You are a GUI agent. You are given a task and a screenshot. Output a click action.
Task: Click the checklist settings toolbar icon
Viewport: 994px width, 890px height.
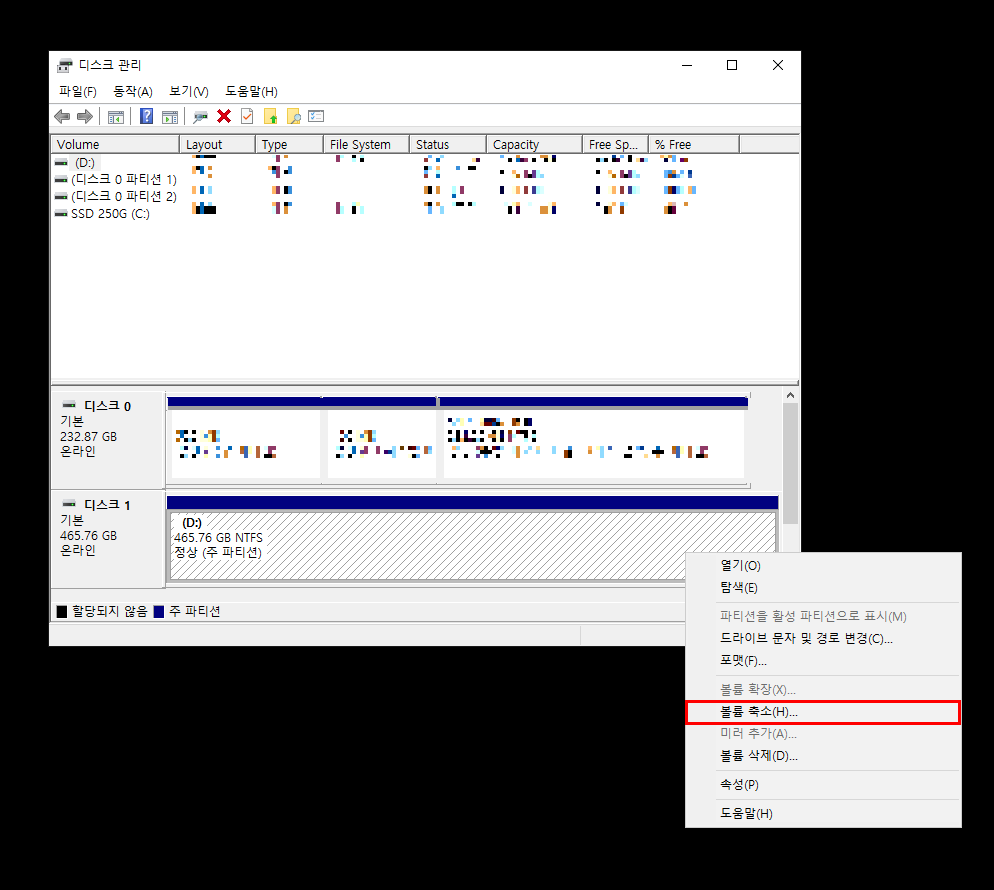(x=316, y=116)
